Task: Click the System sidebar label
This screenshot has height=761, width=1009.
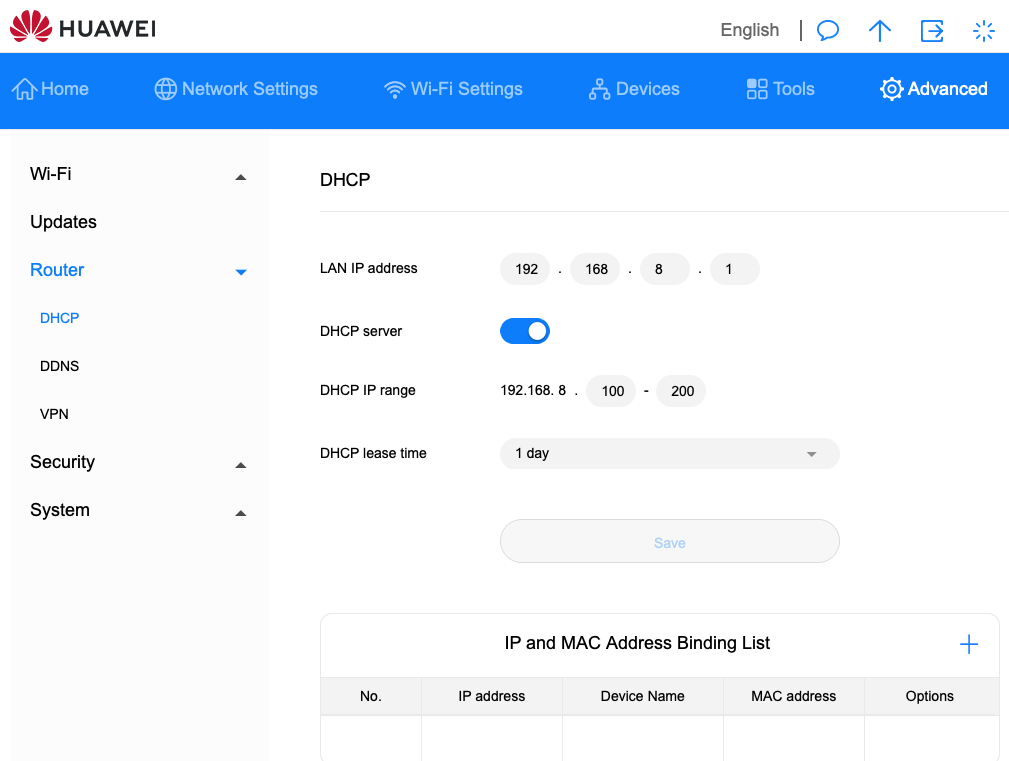Action: tap(60, 510)
